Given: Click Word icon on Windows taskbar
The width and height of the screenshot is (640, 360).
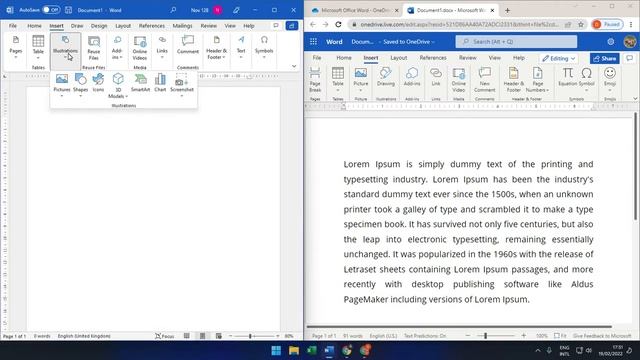Looking at the screenshot, I should tap(329, 350).
